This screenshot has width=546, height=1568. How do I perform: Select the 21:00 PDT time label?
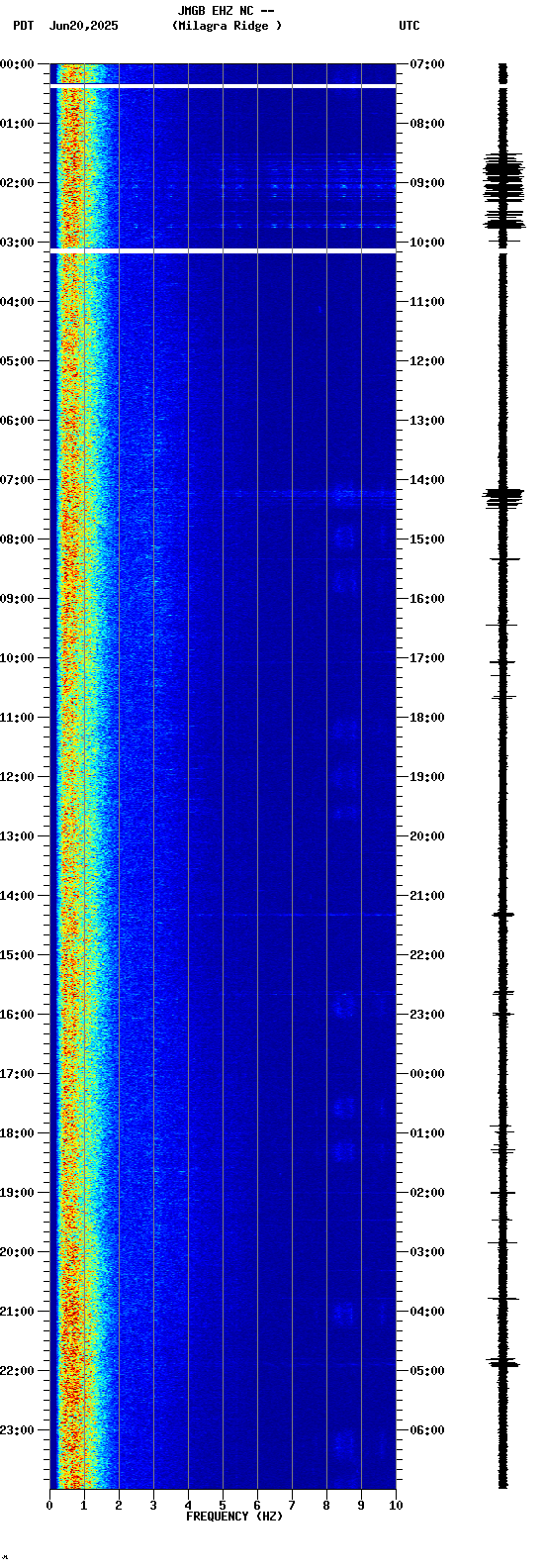coord(17,1312)
